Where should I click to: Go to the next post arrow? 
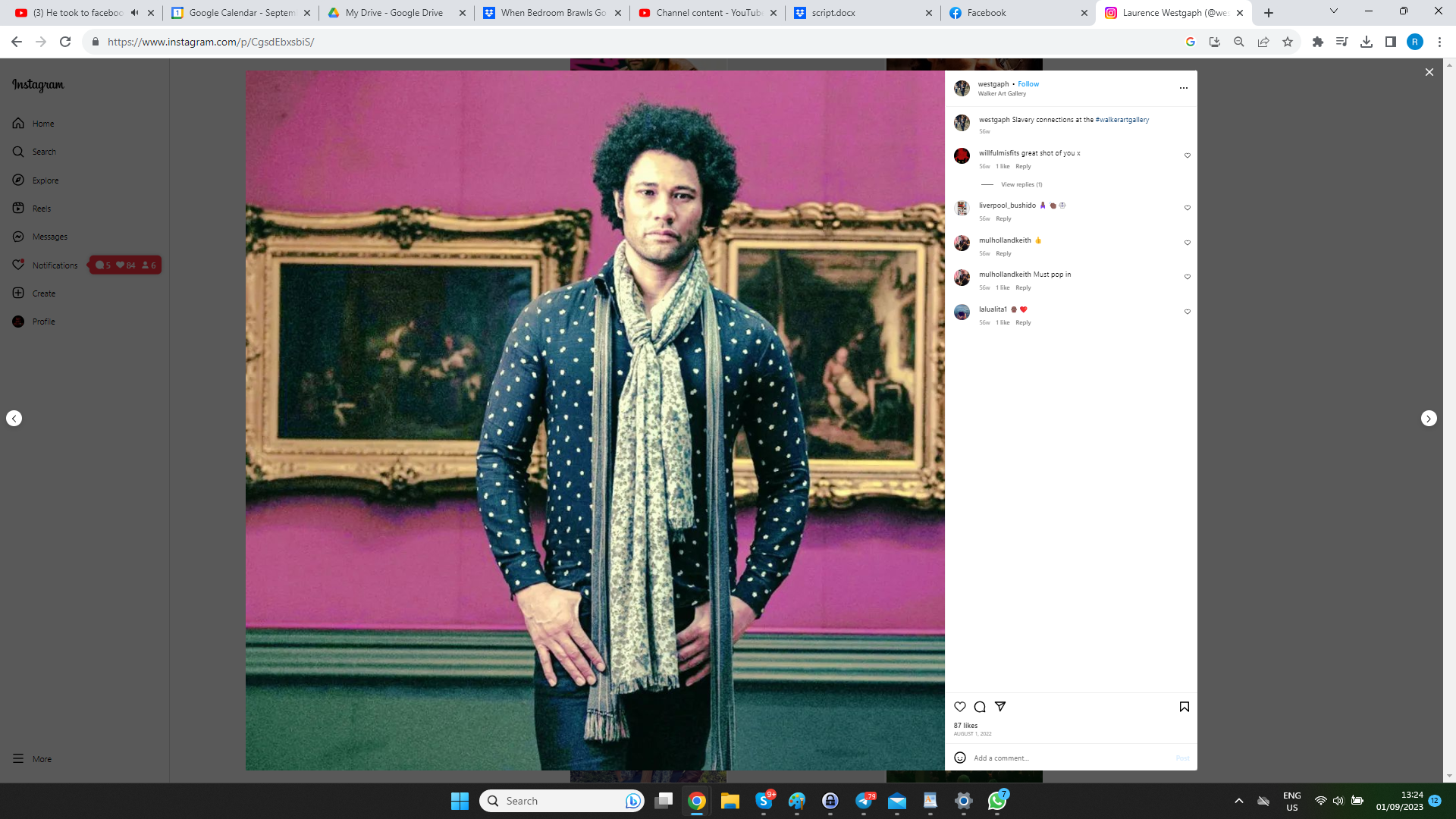pyautogui.click(x=1429, y=419)
